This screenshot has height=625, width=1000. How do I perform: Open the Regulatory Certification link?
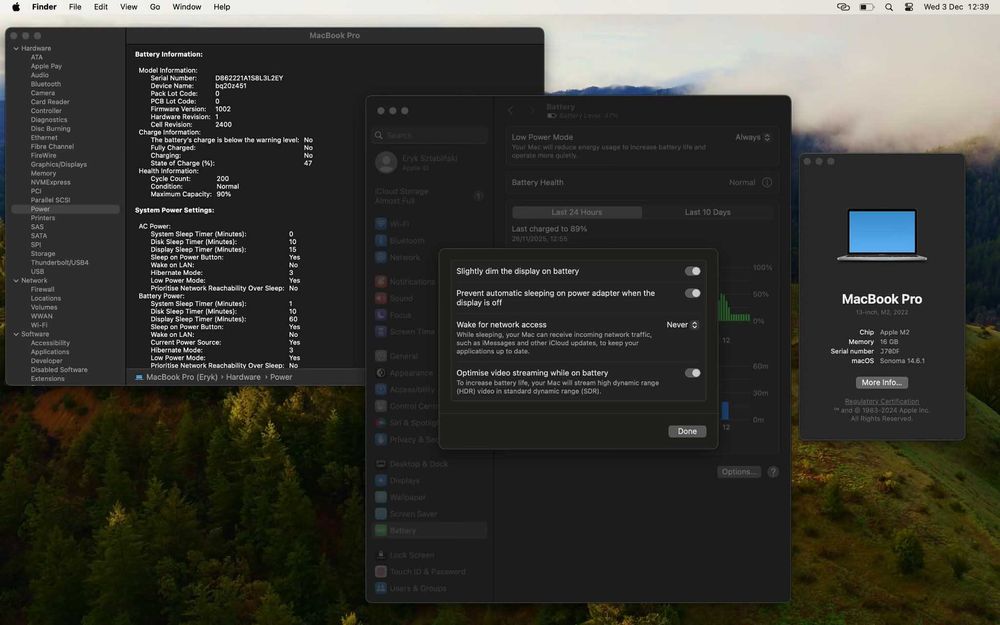(881, 402)
